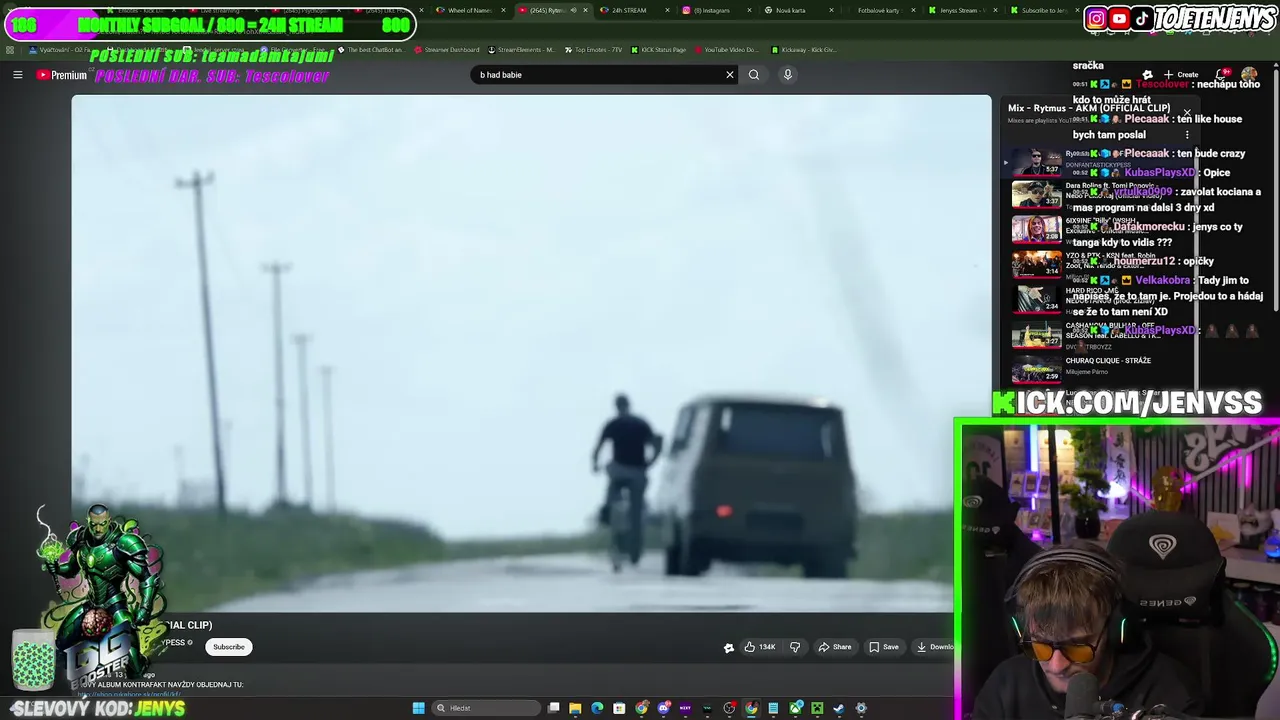1280x720 pixels.
Task: Open the Share dialog for the video
Action: click(835, 647)
